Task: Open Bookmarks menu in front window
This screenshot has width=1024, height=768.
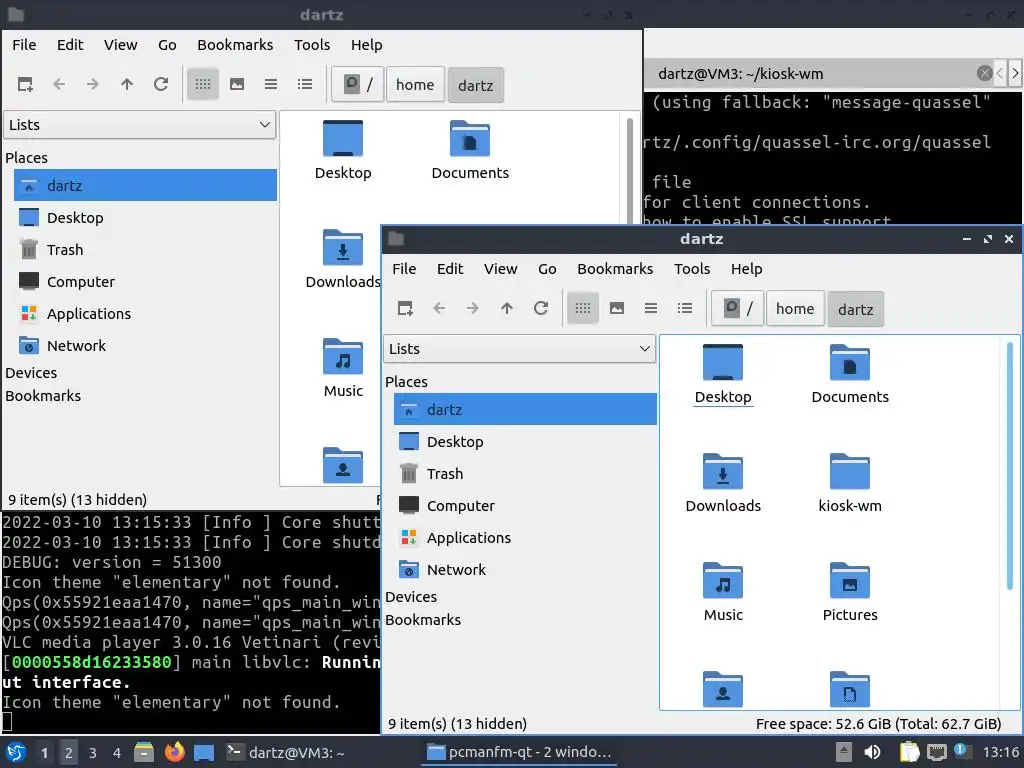Action: (615, 269)
